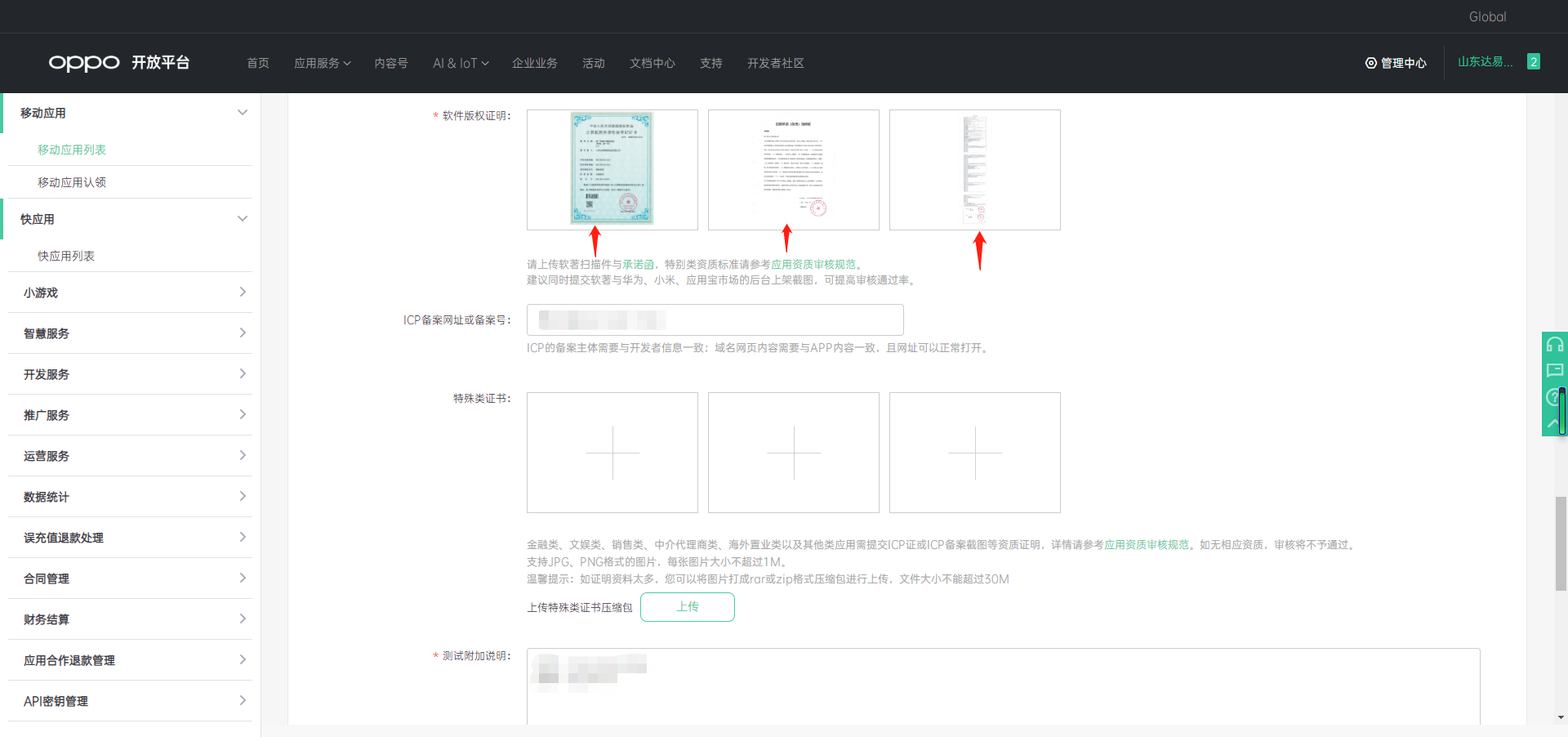The height and width of the screenshot is (737, 1568).
Task: Click the ICP备案网址或备案号 input field
Action: click(x=715, y=319)
